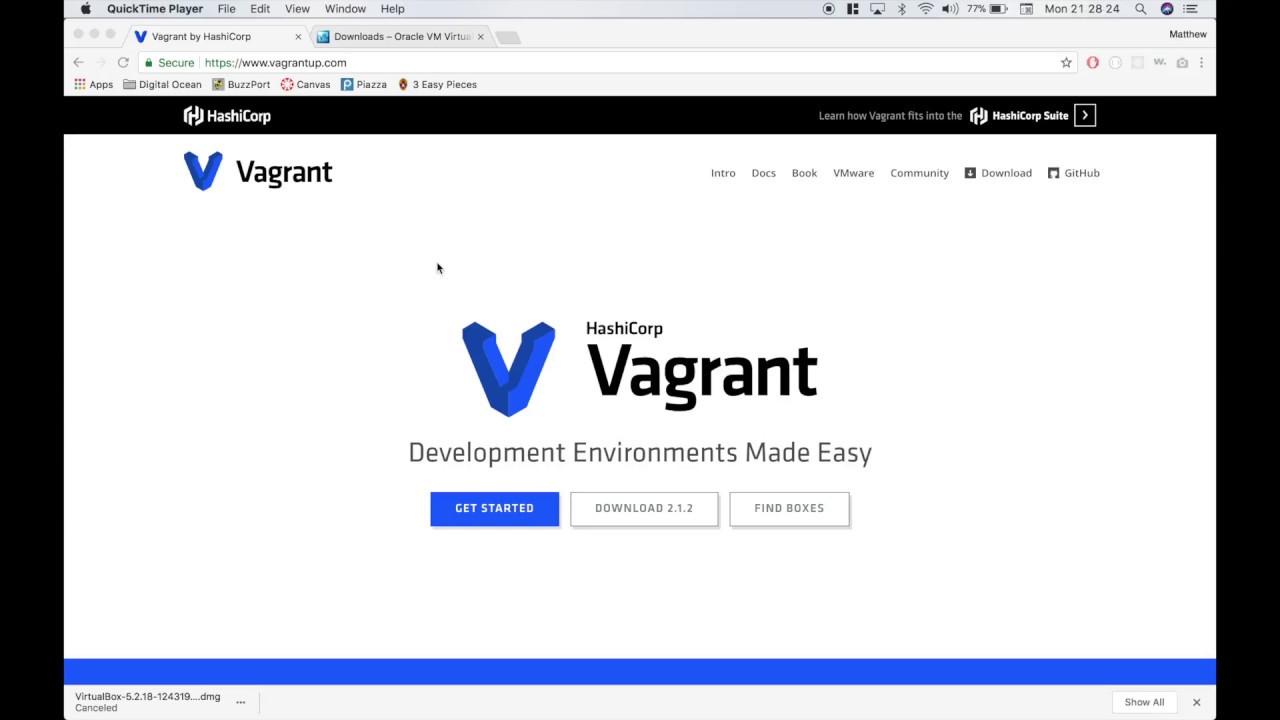
Task: Open Spotlight search icon
Action: coord(1140,9)
